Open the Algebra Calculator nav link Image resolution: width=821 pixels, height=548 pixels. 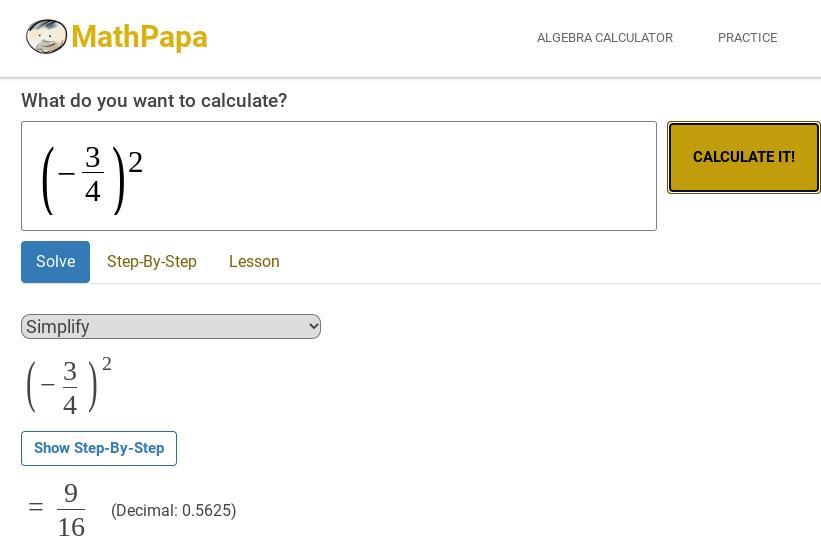[604, 38]
